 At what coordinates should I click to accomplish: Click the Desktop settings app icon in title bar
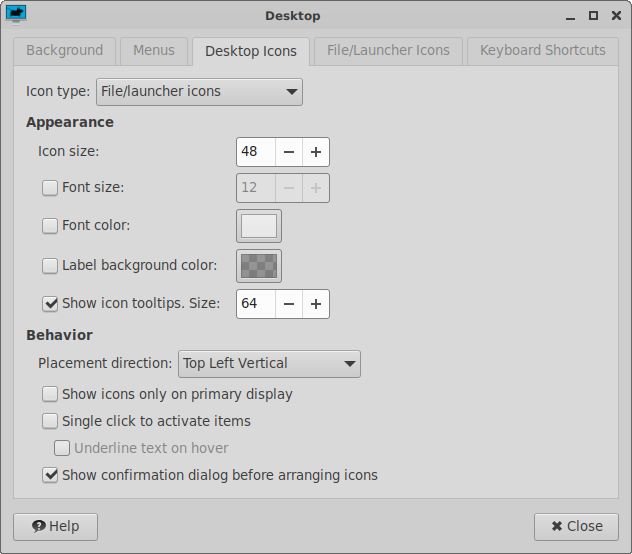16,15
